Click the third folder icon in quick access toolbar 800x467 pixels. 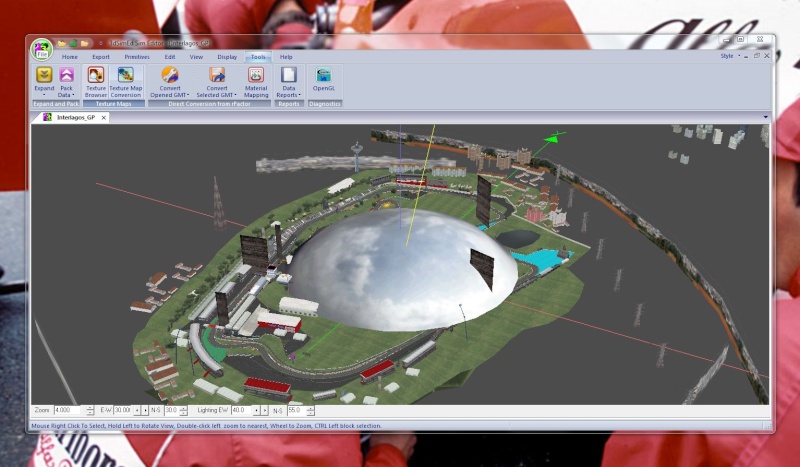pos(85,43)
